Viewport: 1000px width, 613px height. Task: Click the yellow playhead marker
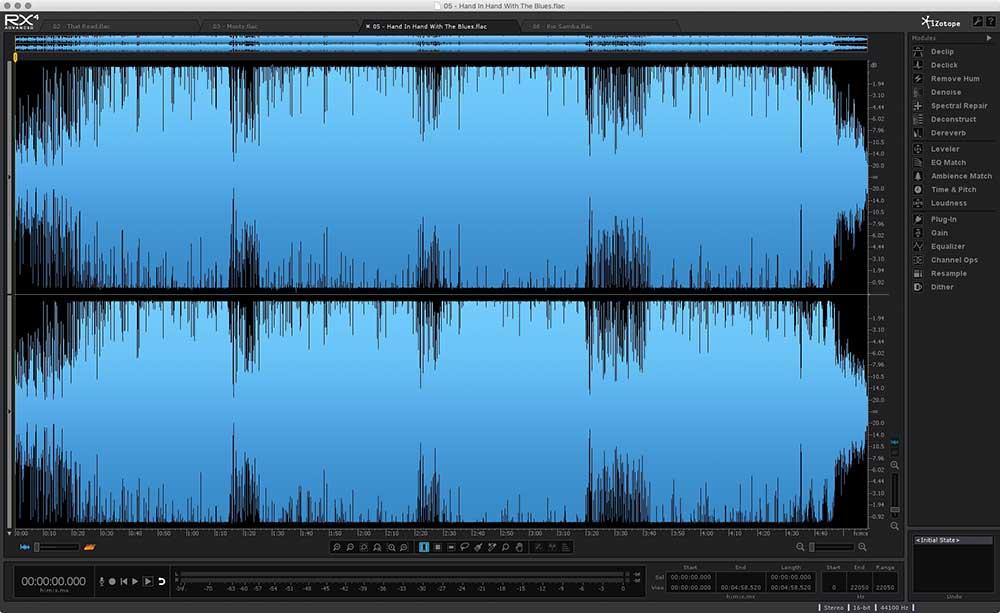[x=15, y=57]
